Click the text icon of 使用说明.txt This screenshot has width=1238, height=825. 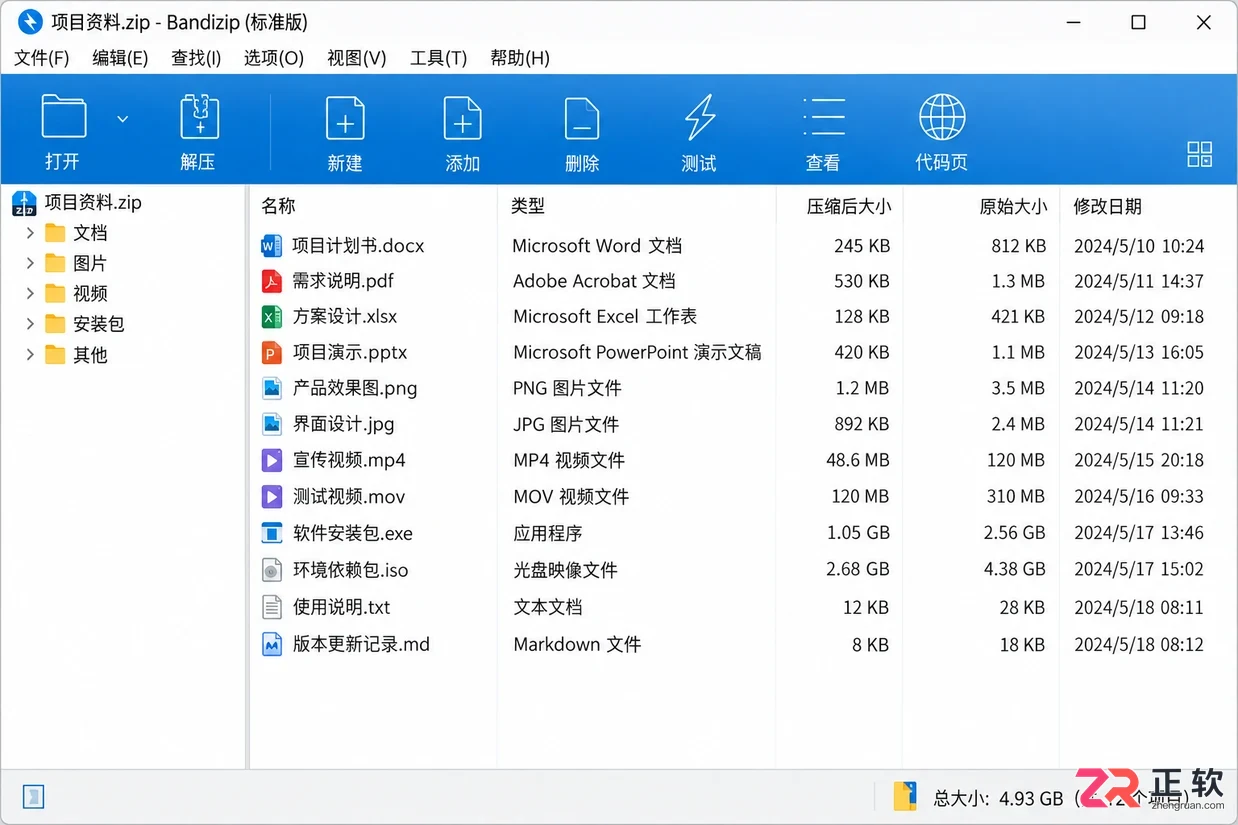(x=271, y=607)
